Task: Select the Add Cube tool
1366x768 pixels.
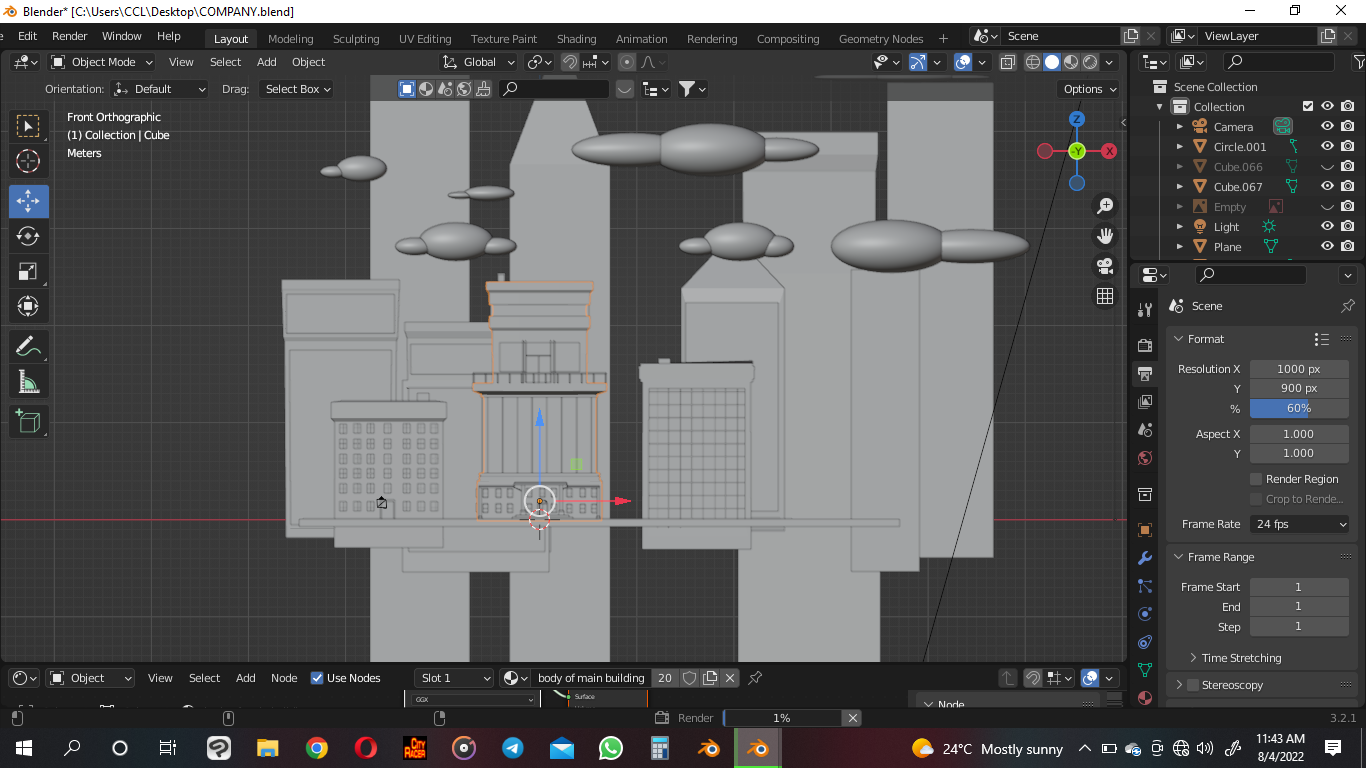Action: [28, 422]
